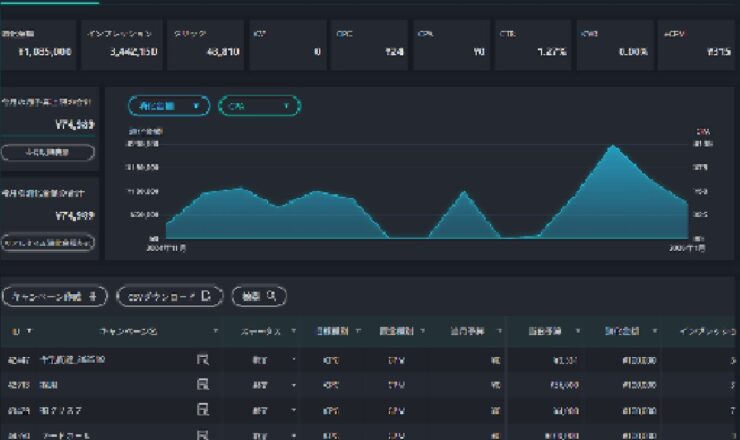Open the detail icon in the first campaign row
The image size is (740, 440).
click(x=203, y=359)
